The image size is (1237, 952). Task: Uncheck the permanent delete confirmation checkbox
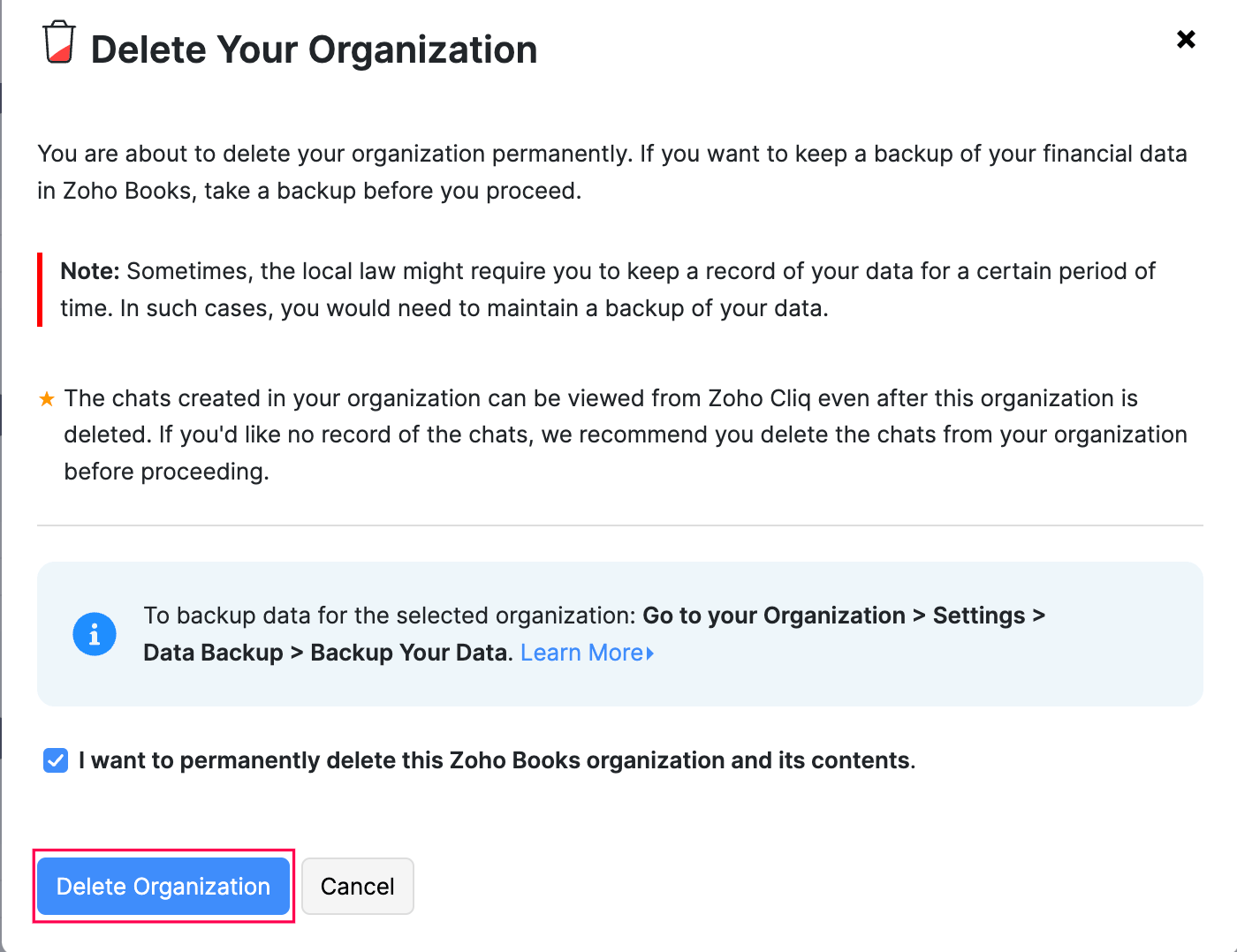coord(56,760)
